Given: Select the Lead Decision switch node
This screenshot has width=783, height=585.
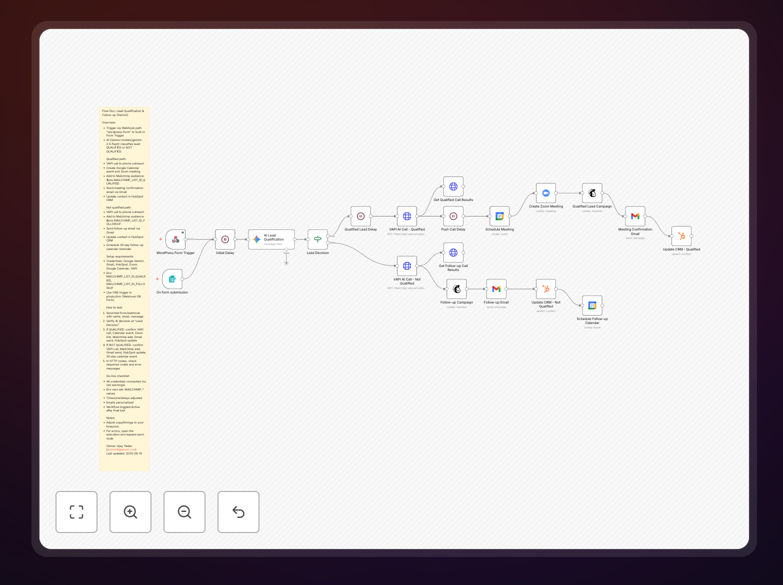Looking at the screenshot, I should coord(318,239).
